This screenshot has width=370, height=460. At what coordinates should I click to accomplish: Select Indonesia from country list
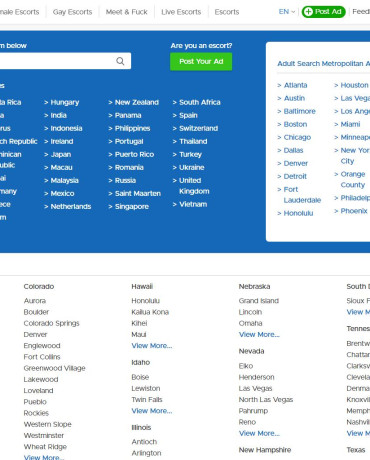tap(66, 128)
